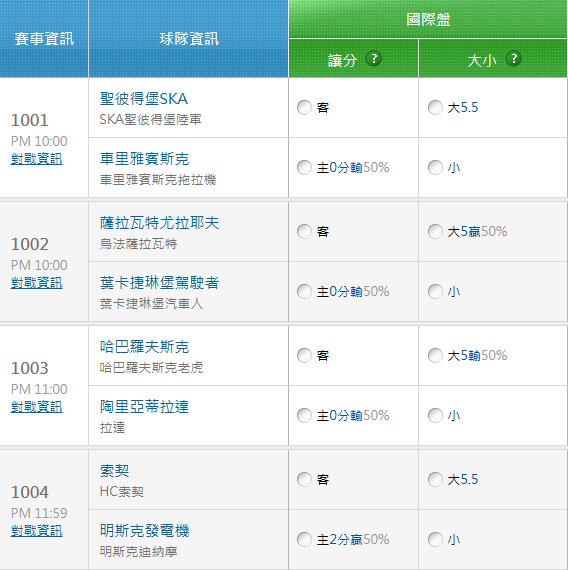Open 對戰資訊 link for match 1002
The height and width of the screenshot is (570, 568).
pos(37,283)
